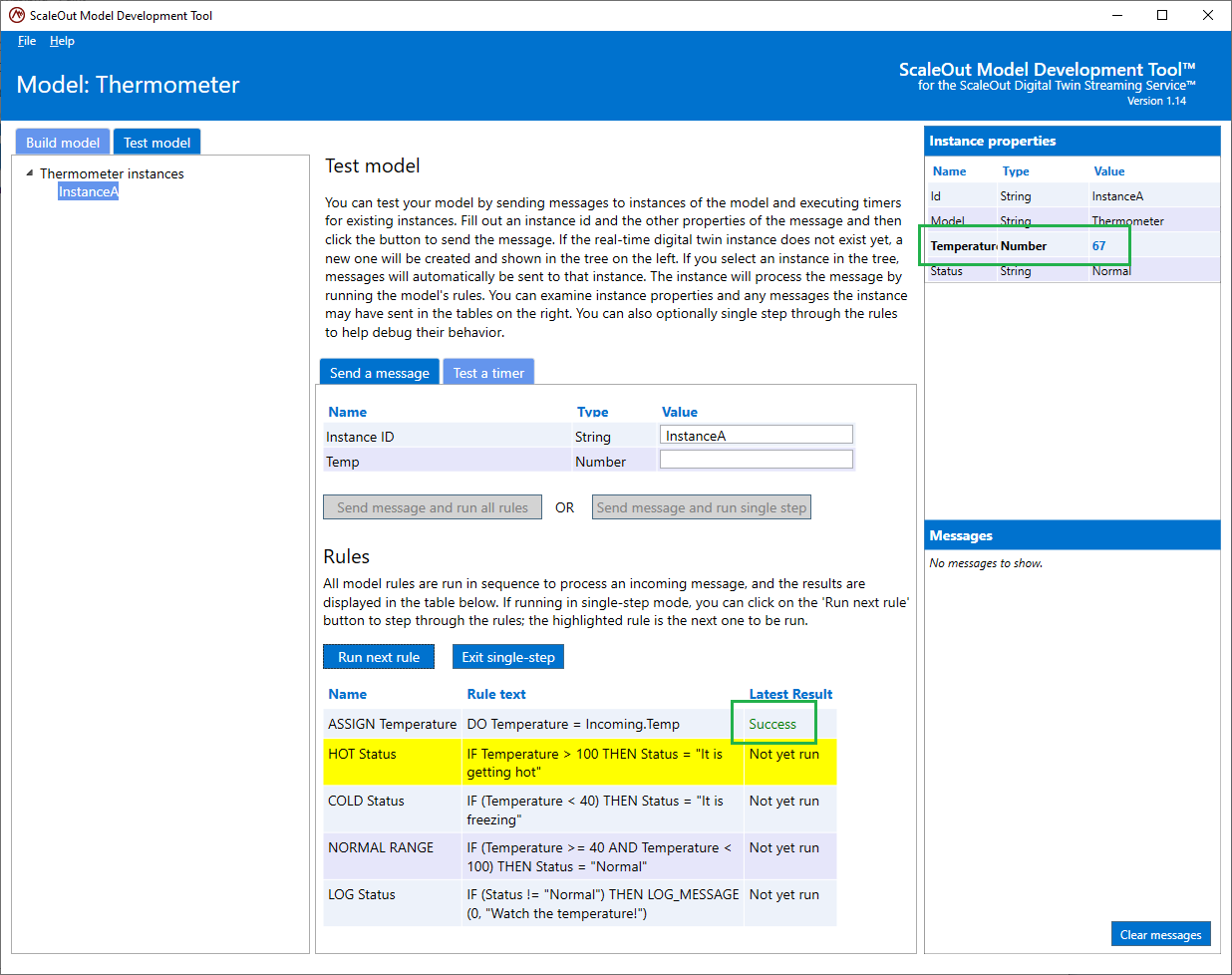Select the Temperature property row name

click(x=964, y=245)
